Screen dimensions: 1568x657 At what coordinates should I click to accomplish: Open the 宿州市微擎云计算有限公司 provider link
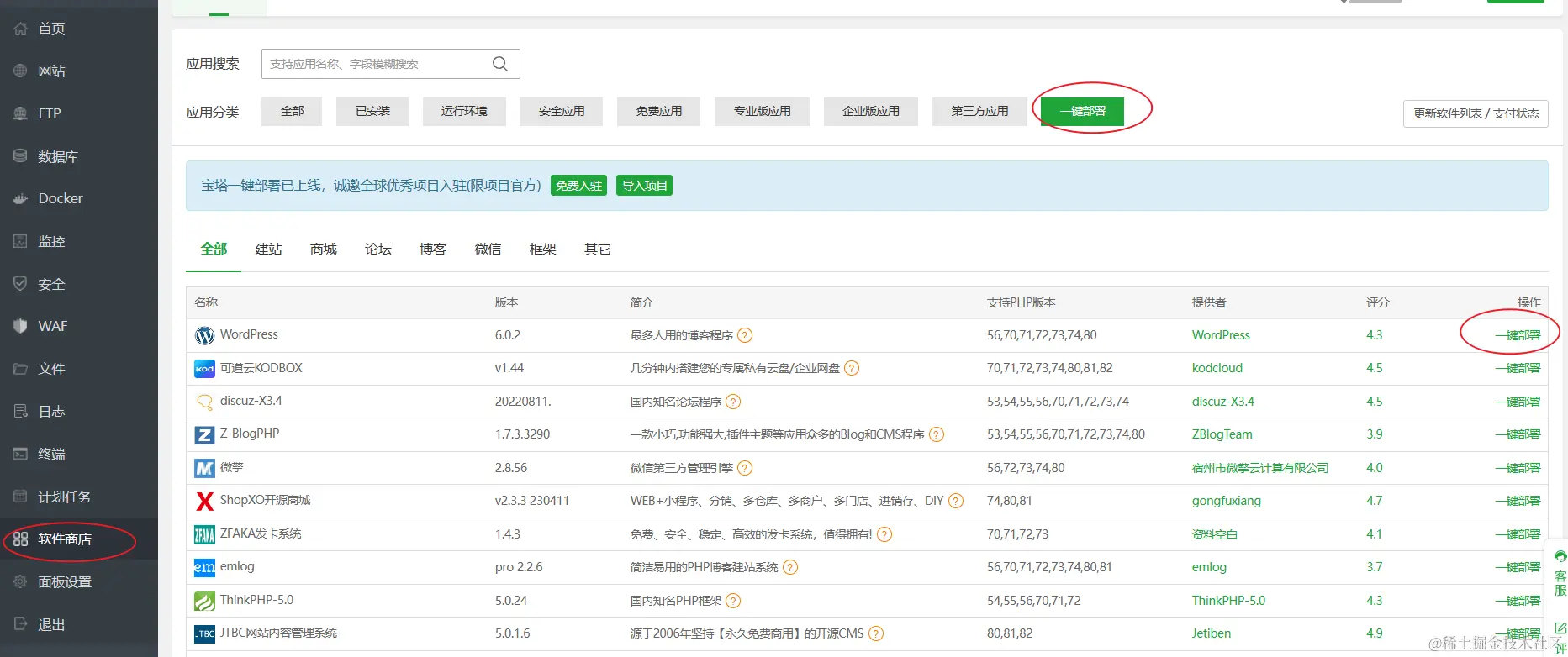(1260, 468)
